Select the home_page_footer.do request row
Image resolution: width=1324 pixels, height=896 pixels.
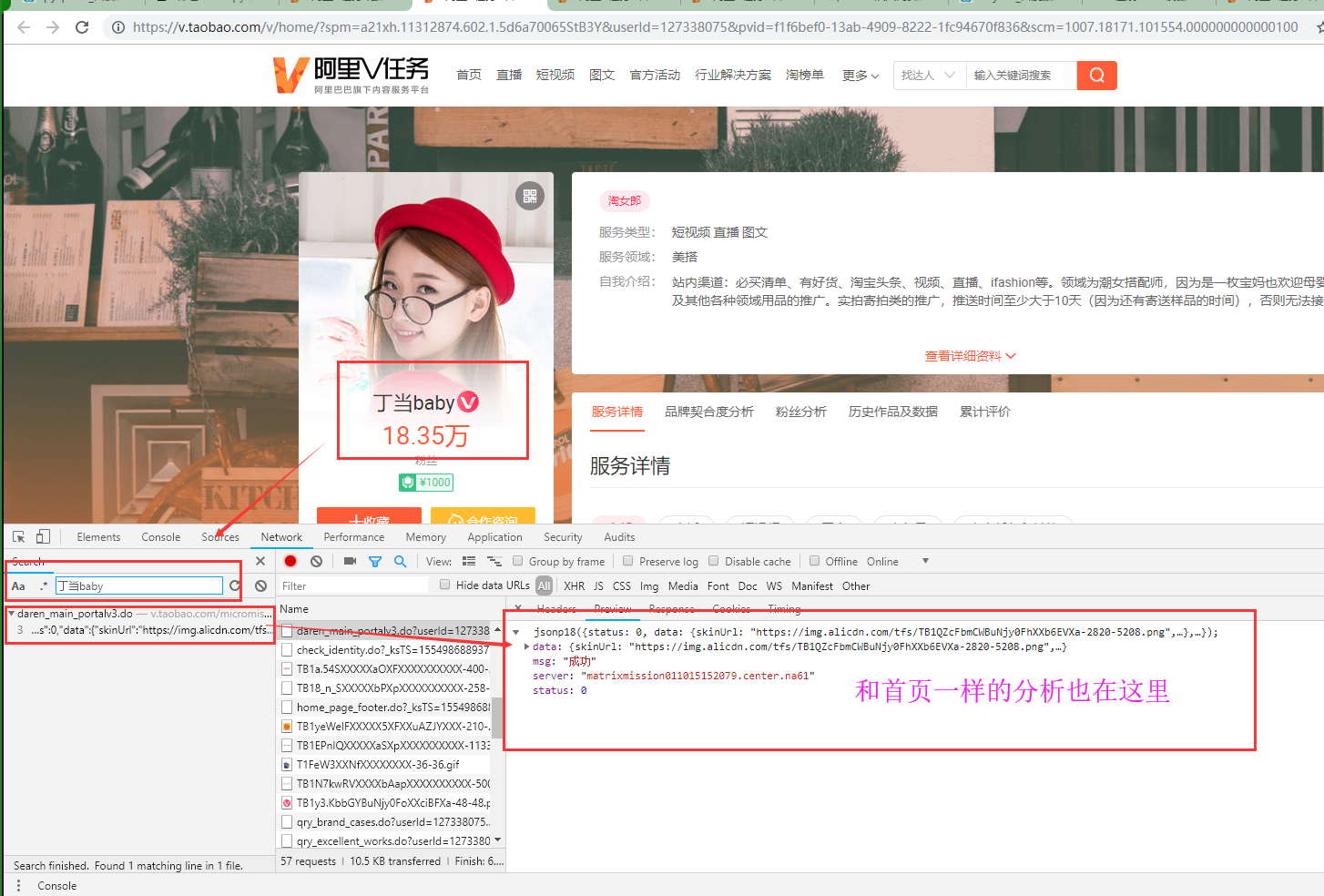pos(384,708)
